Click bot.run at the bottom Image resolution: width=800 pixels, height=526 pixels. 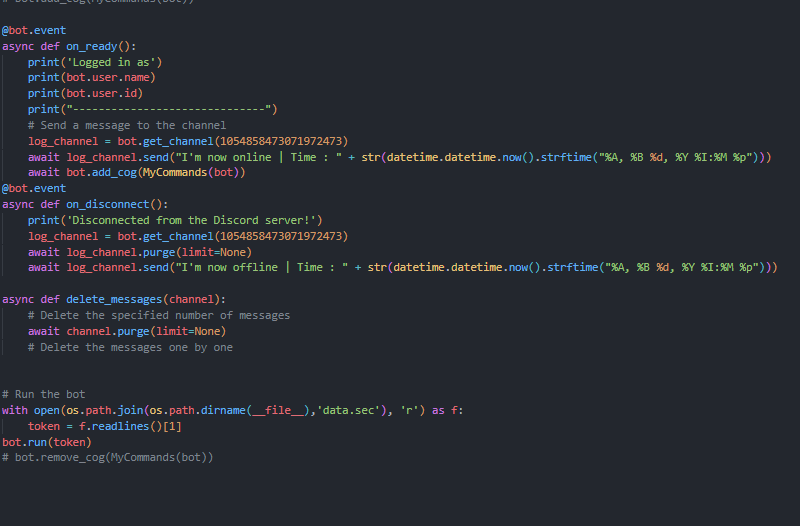point(24,442)
